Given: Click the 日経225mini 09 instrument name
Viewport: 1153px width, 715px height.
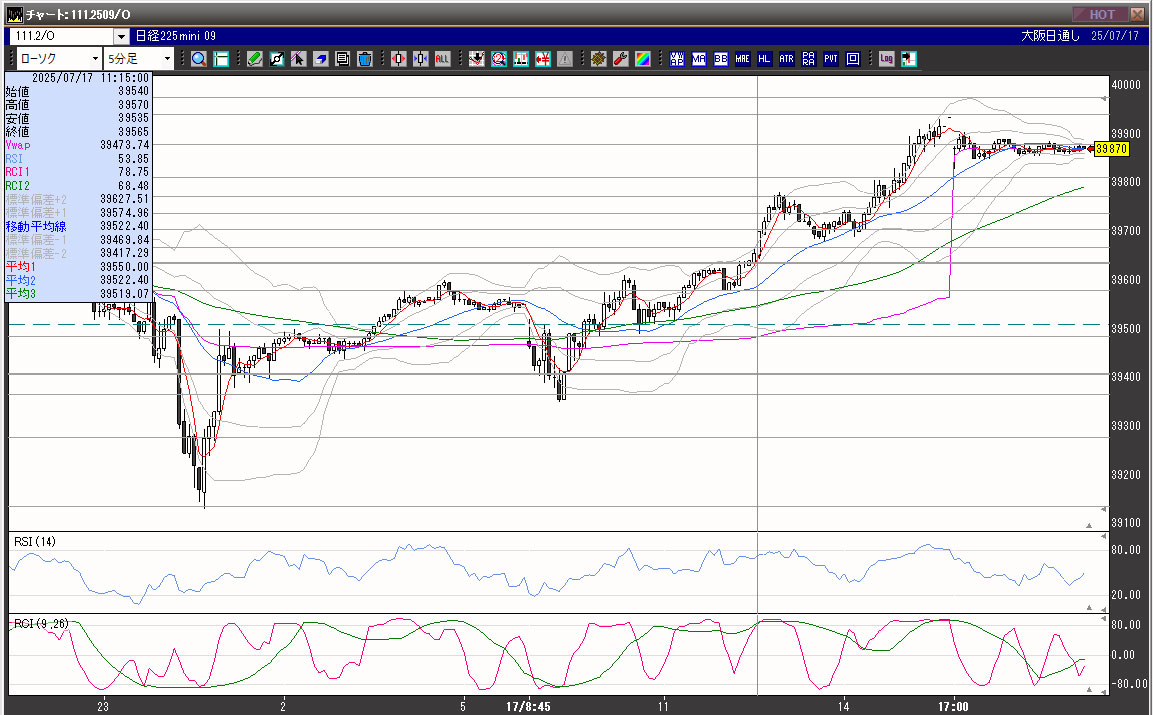Looking at the screenshot, I should pos(176,36).
